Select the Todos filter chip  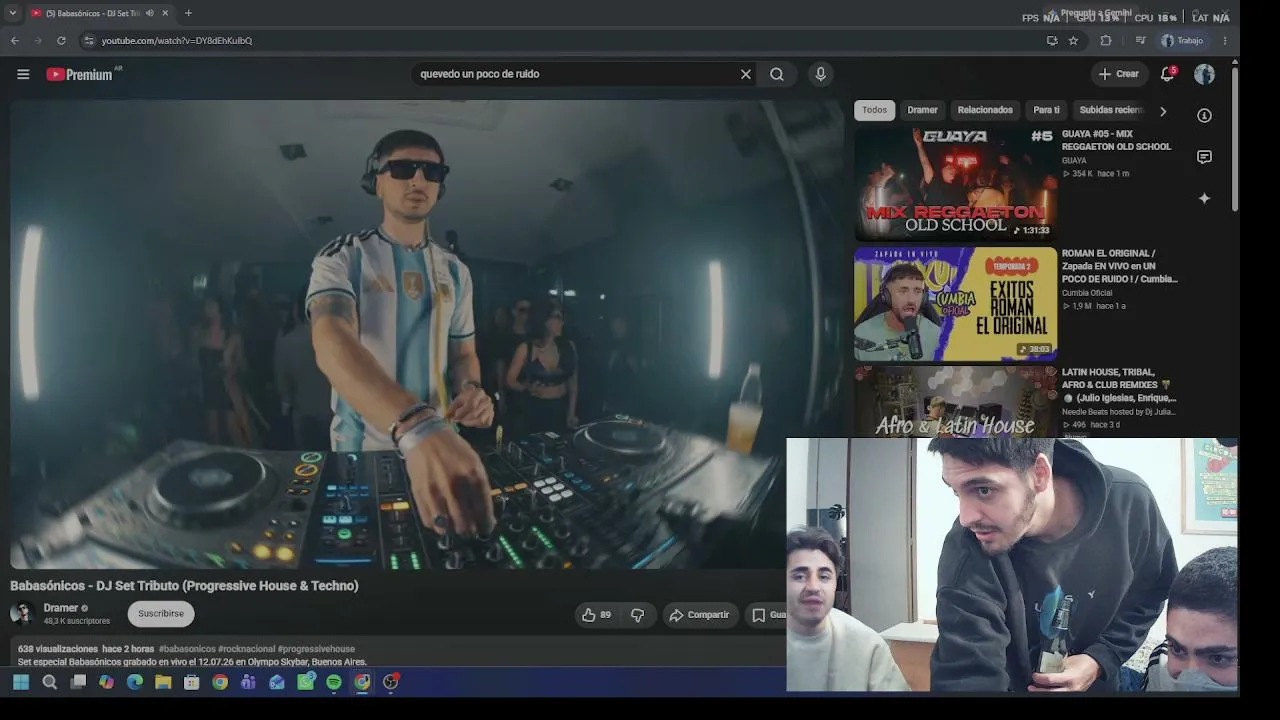click(875, 110)
